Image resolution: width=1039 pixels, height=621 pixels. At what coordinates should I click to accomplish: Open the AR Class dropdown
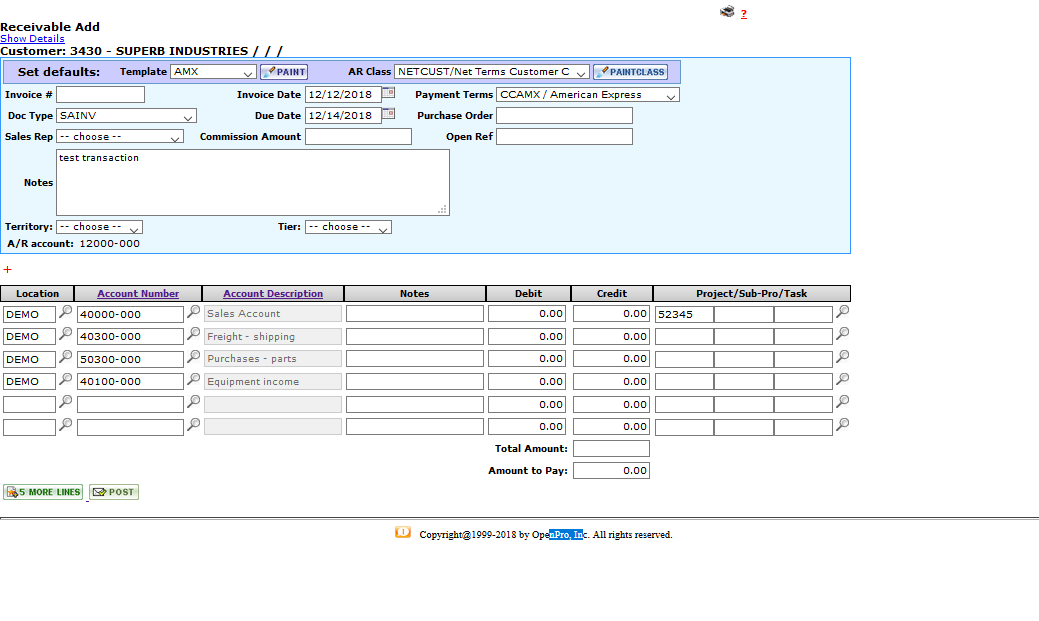[492, 72]
